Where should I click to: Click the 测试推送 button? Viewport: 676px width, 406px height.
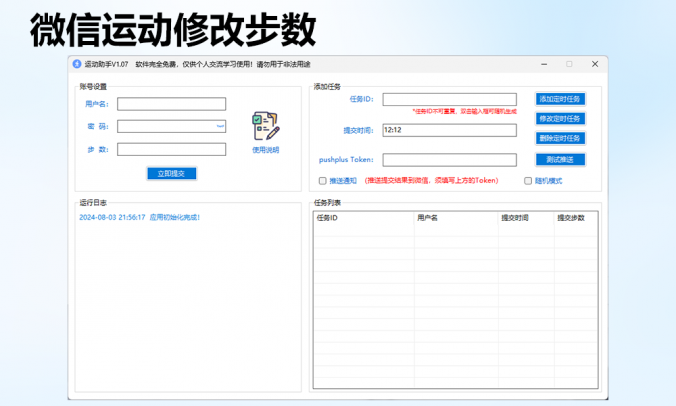click(x=560, y=159)
